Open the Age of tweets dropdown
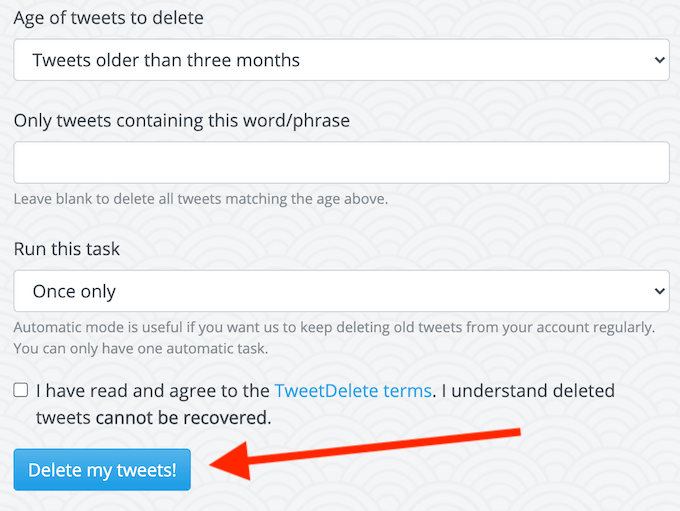The image size is (680, 511). click(340, 60)
